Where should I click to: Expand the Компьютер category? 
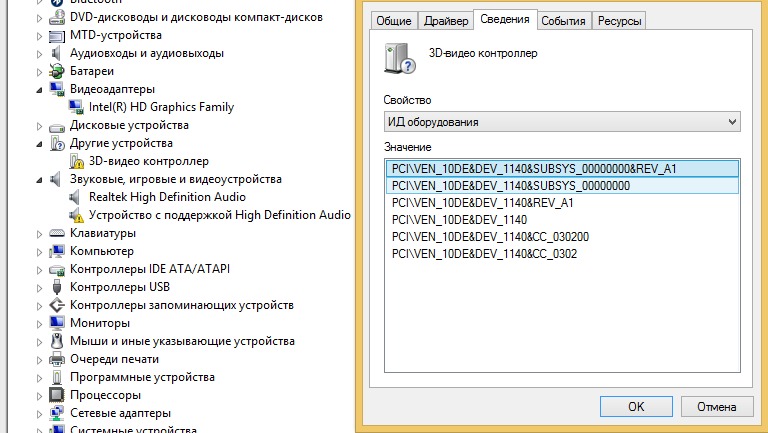[x=39, y=252]
